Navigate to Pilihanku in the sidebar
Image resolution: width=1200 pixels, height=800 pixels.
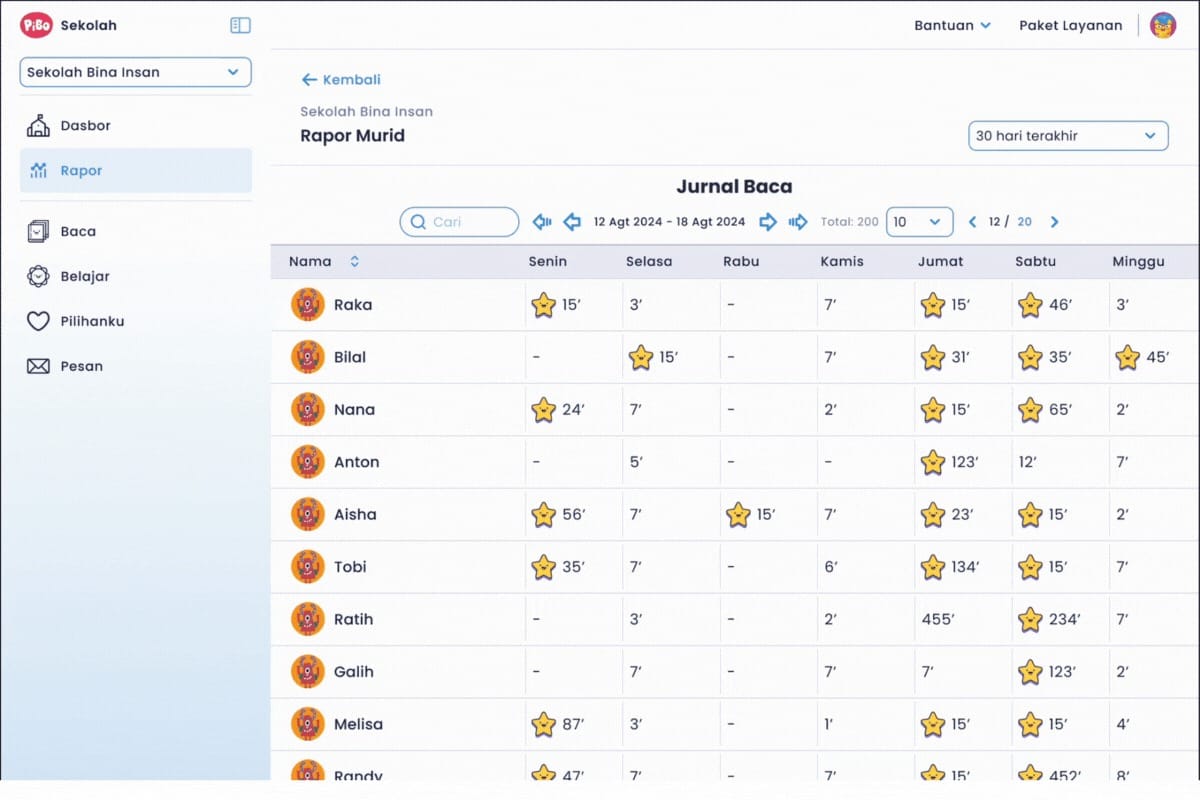click(92, 321)
